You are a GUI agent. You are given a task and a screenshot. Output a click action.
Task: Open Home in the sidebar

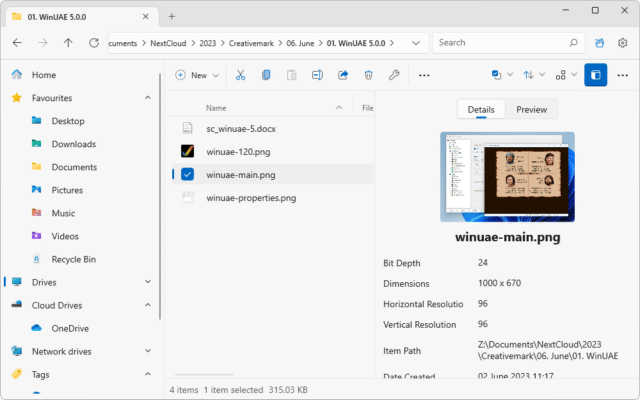[x=44, y=75]
